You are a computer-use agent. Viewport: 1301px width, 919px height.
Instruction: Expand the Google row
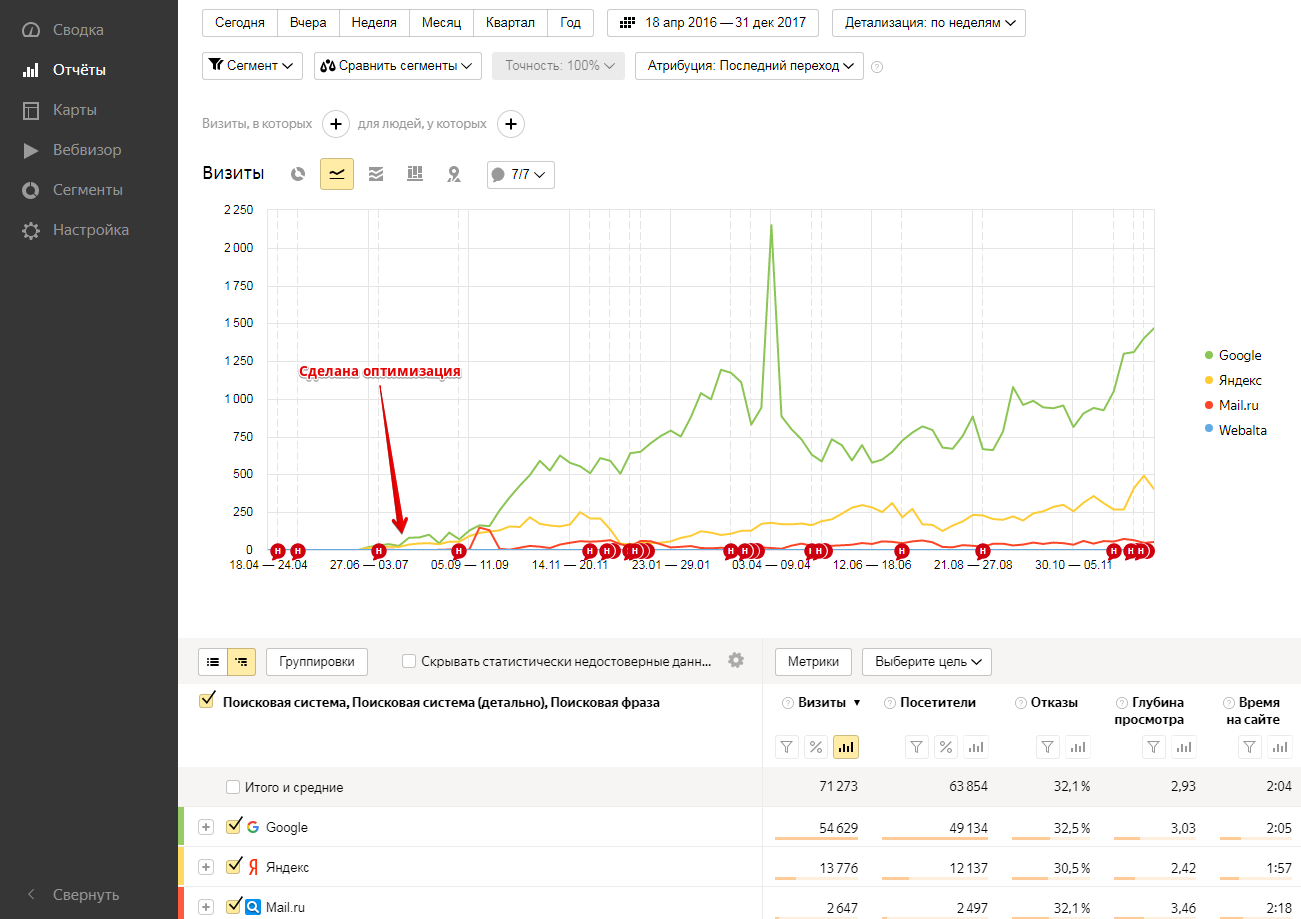[x=206, y=827]
